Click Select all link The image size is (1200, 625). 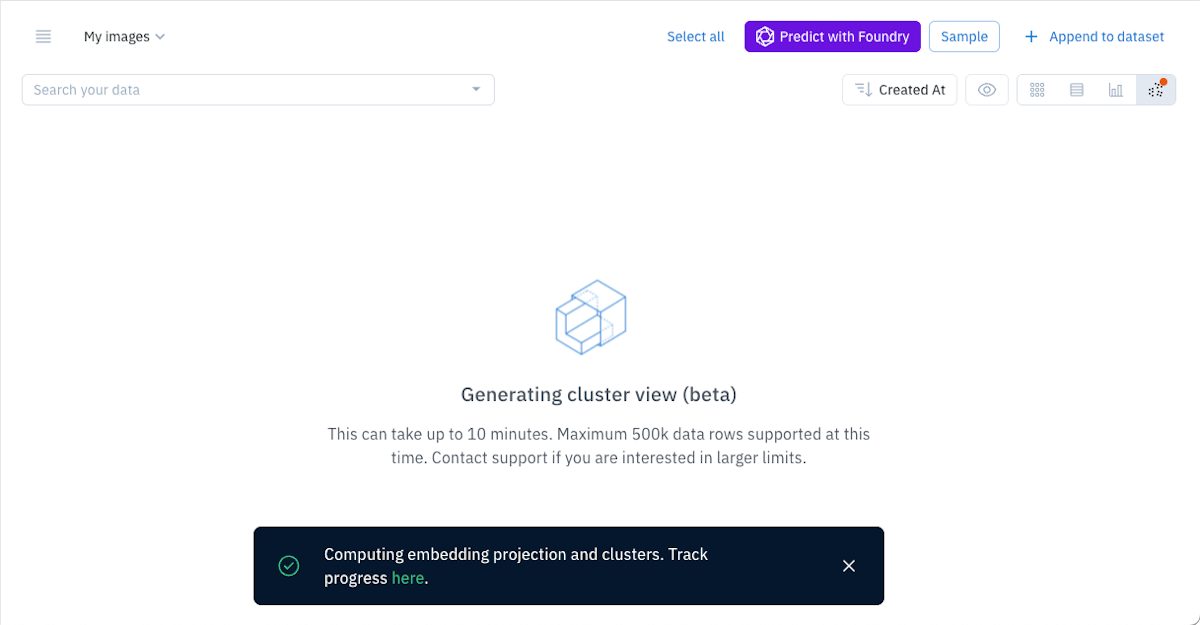[x=696, y=37]
